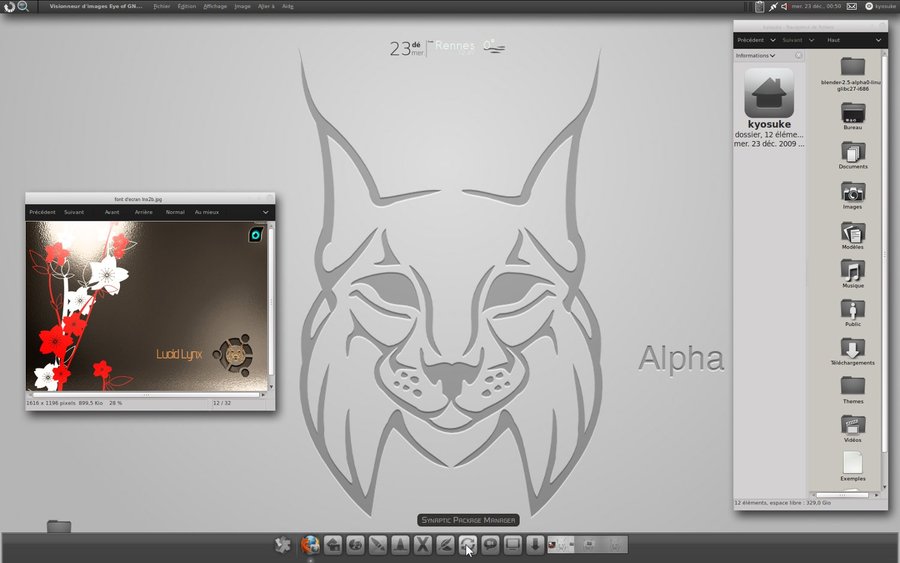Open the Themes folder
Screen dimensions: 900x563
tap(852, 390)
